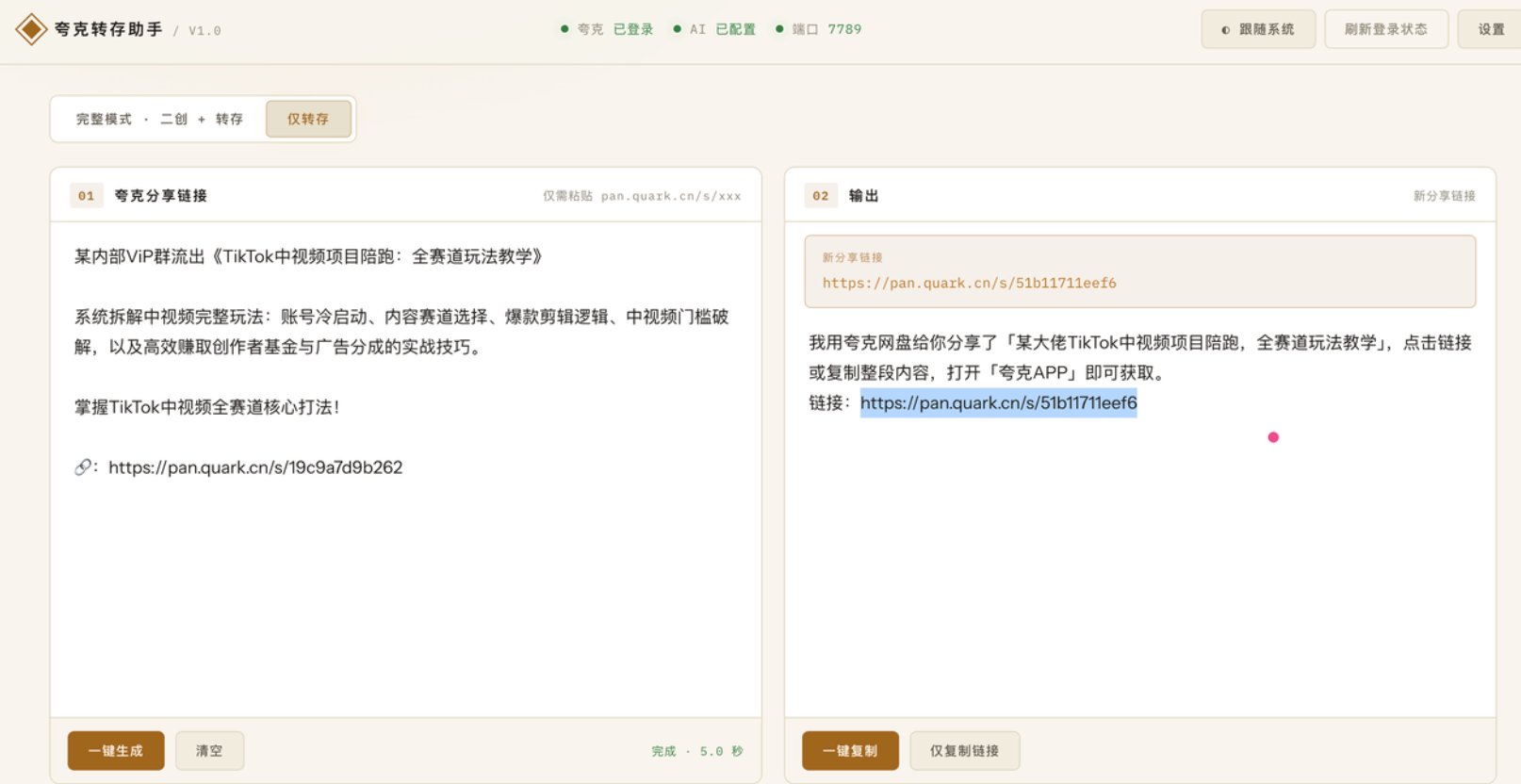The height and width of the screenshot is (784, 1521).
Task: Click the 新分享链接 label in output header
Action: [1445, 196]
